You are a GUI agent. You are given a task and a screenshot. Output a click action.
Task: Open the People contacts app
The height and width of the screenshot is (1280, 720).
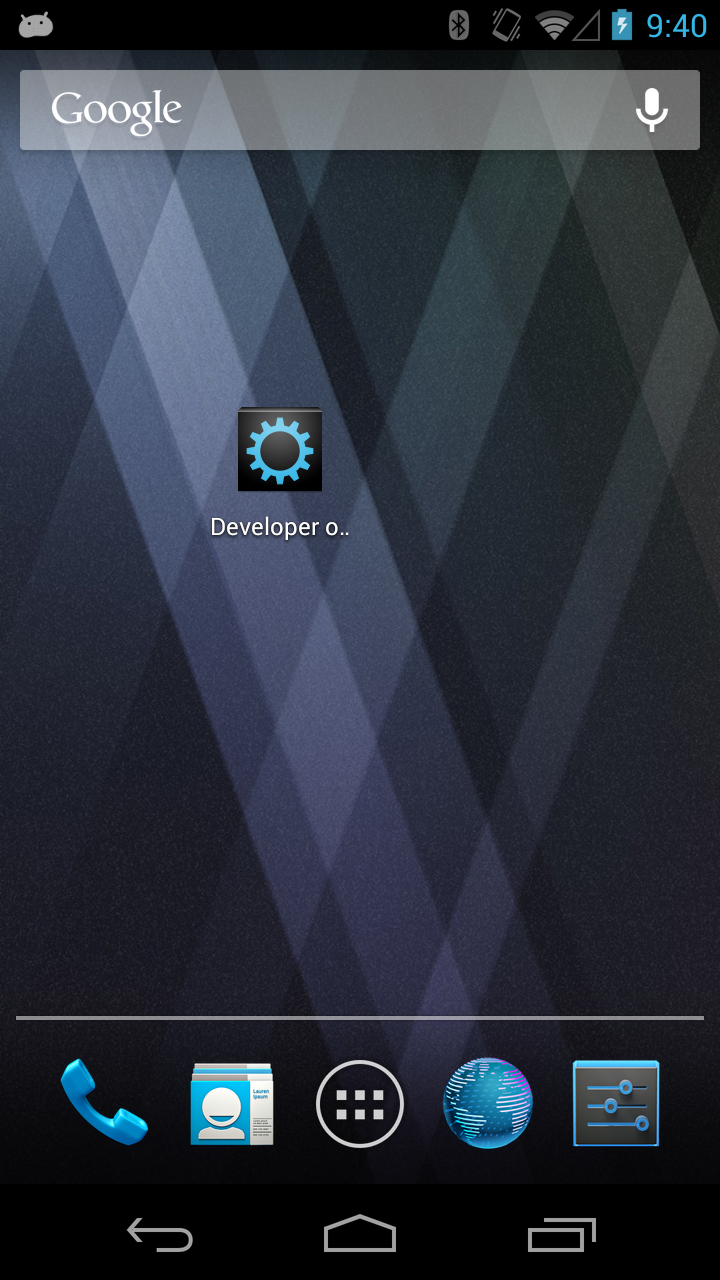coord(232,1103)
